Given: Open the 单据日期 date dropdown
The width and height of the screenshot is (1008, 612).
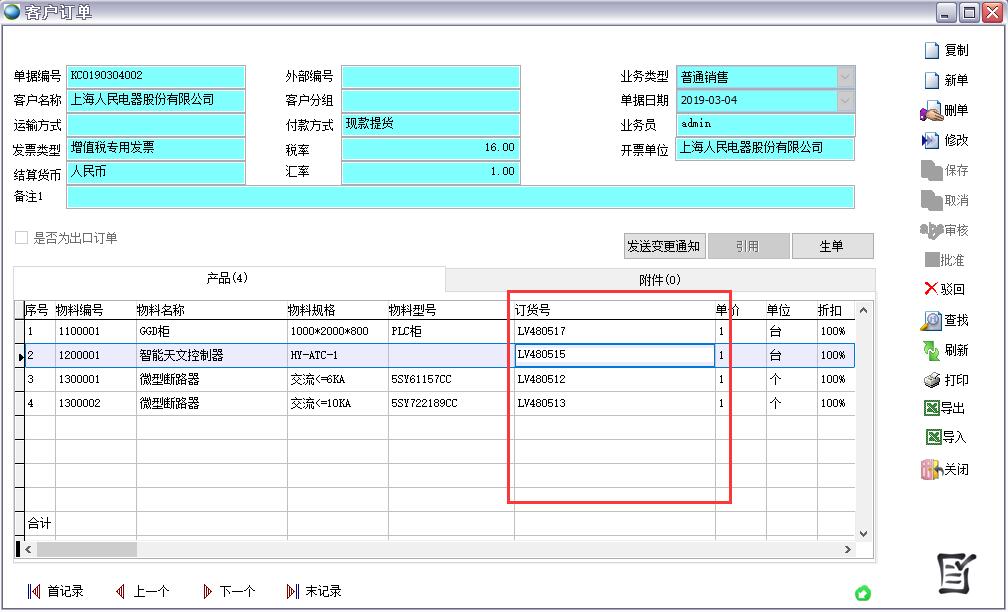Looking at the screenshot, I should click(846, 101).
